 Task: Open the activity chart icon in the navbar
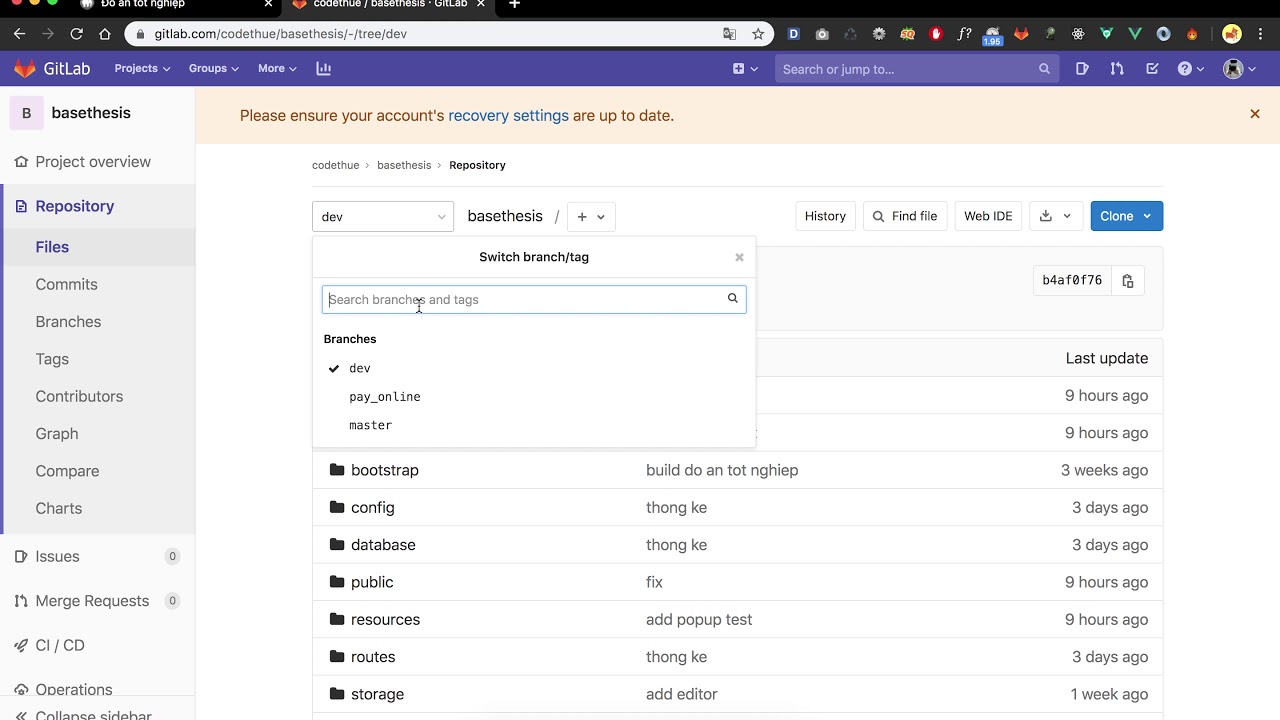323,68
